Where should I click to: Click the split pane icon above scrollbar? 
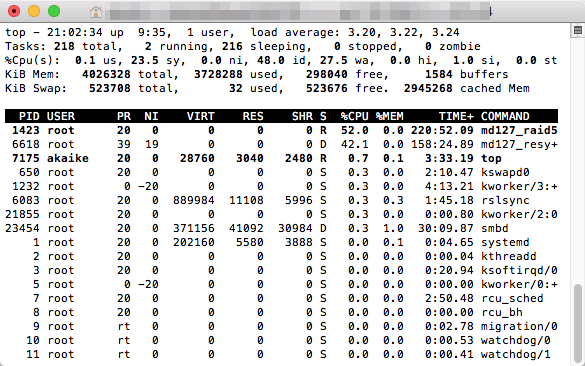(578, 30)
